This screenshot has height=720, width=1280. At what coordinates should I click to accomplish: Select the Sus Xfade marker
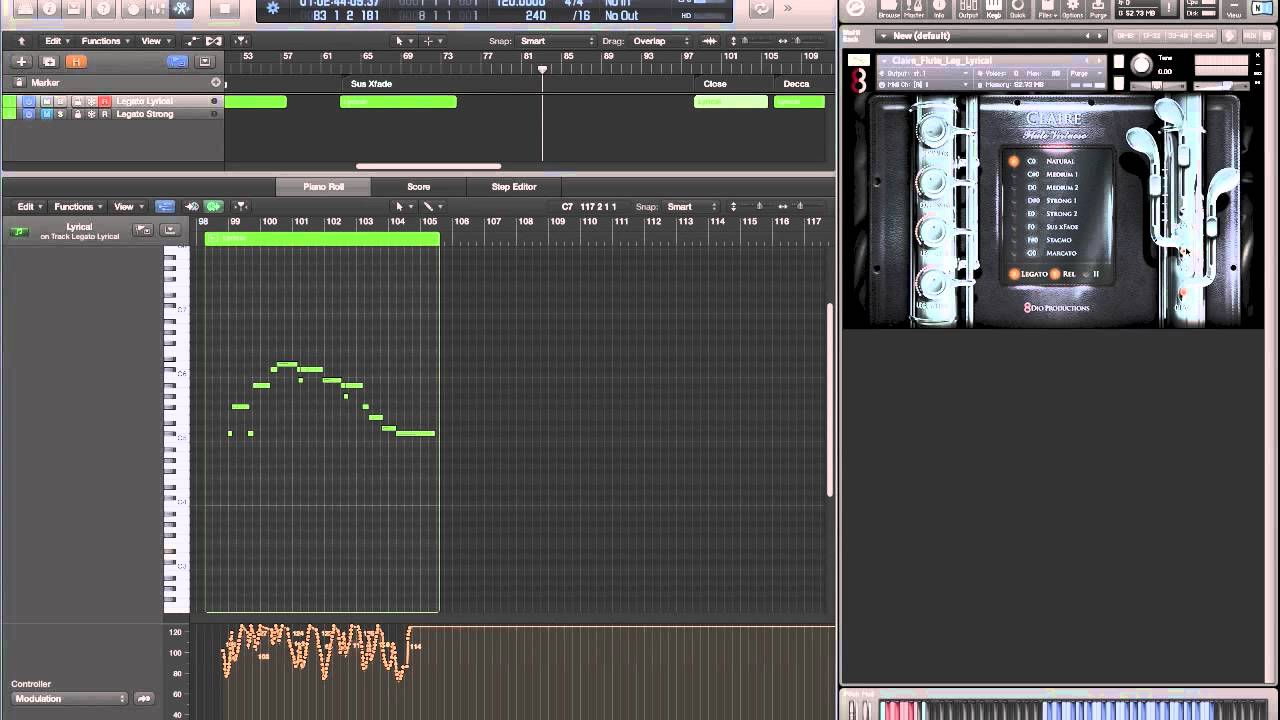372,84
